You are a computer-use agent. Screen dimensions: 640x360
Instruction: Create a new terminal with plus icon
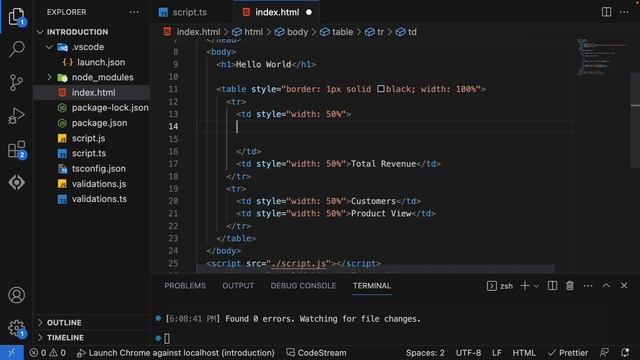525,286
